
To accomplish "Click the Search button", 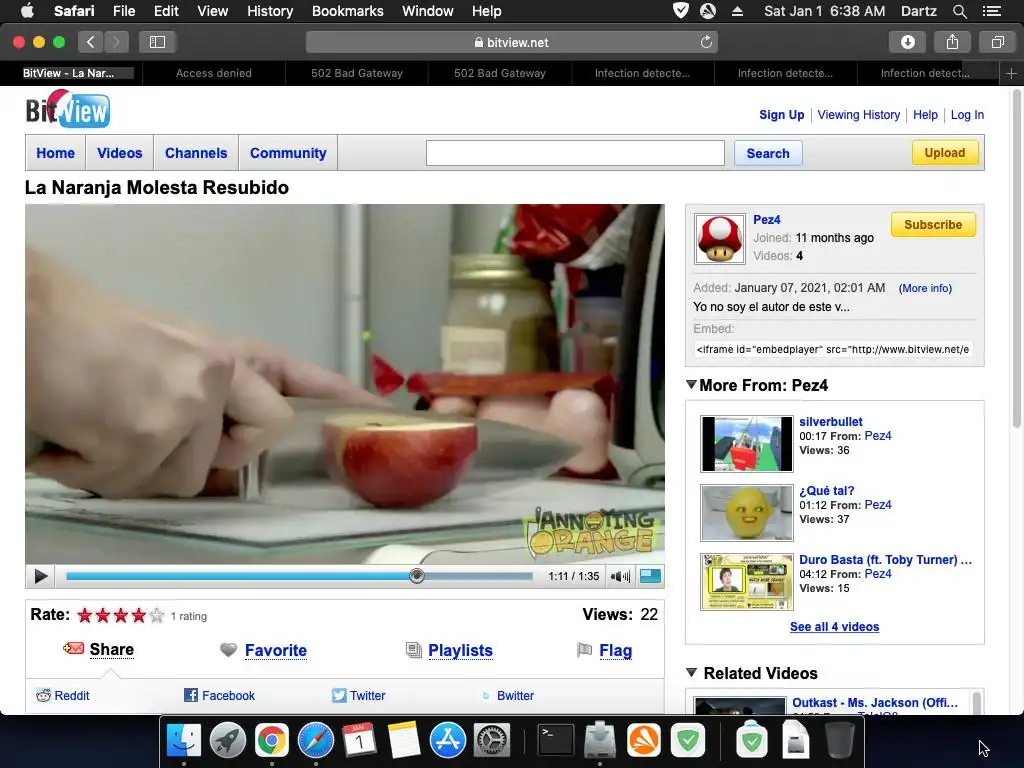I will point(768,153).
